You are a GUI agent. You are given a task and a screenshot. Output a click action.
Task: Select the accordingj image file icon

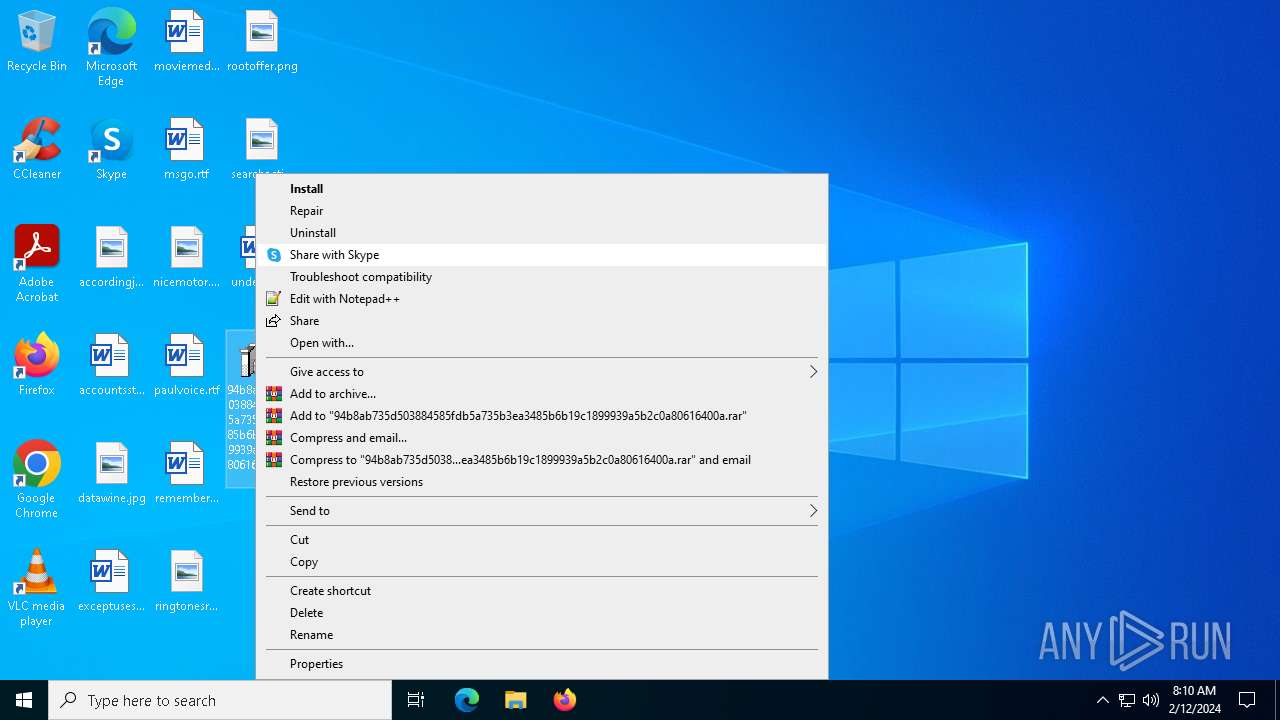[111, 258]
